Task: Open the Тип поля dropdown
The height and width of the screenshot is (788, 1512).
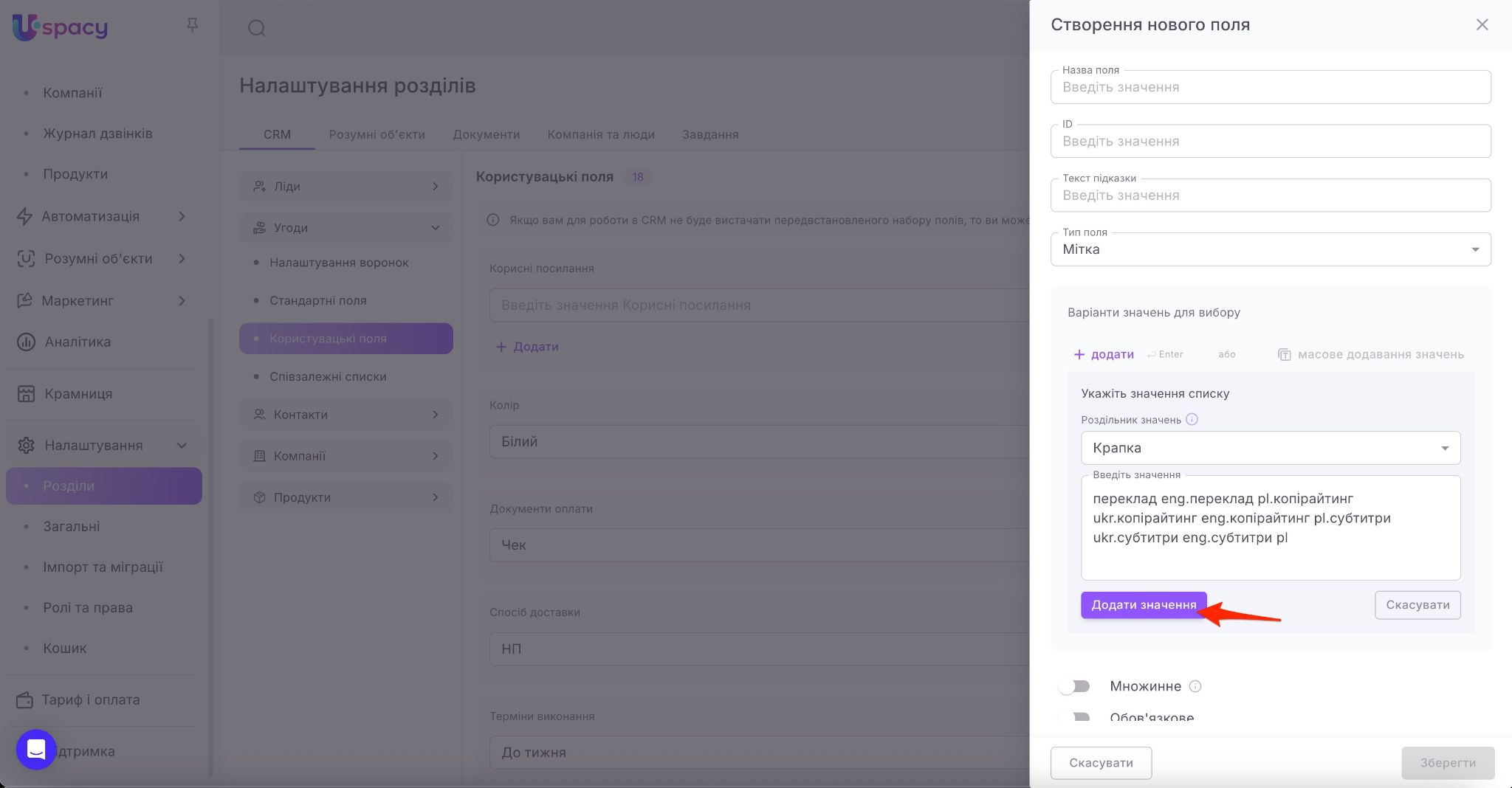Action: click(x=1270, y=249)
